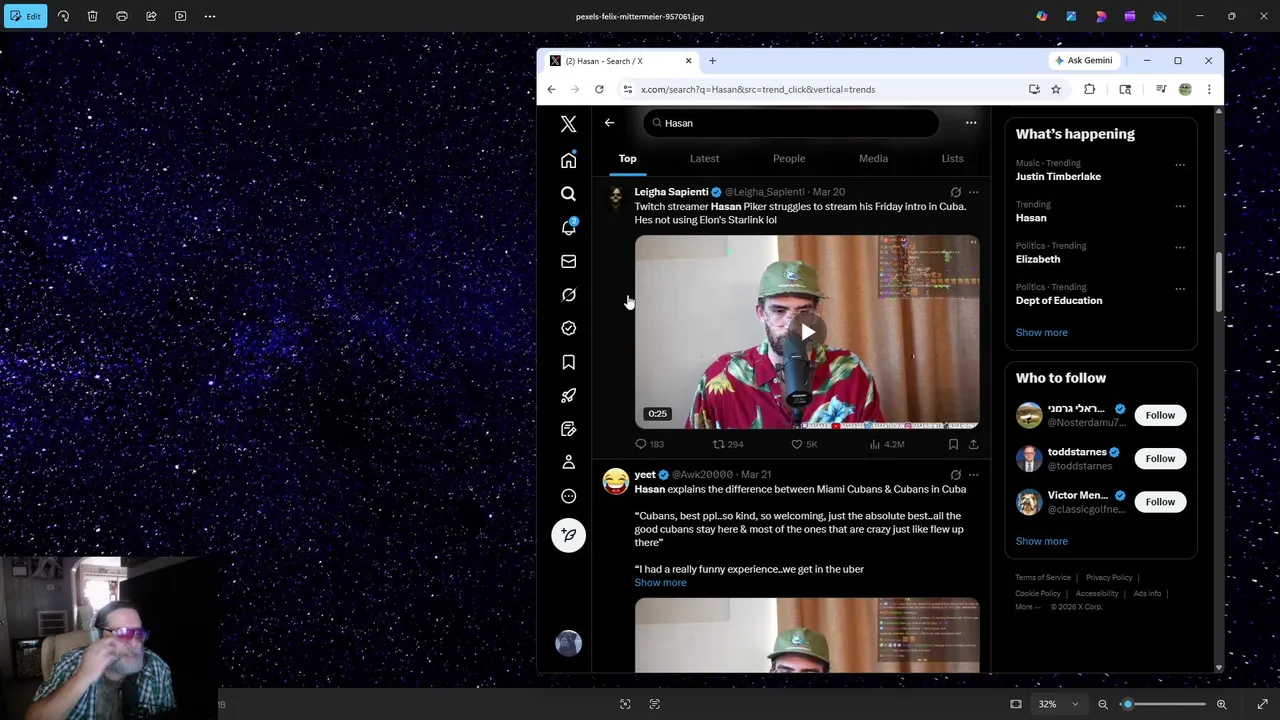This screenshot has width=1280, height=720.
Task: Show more trends in What's happening
Action: tap(1041, 332)
